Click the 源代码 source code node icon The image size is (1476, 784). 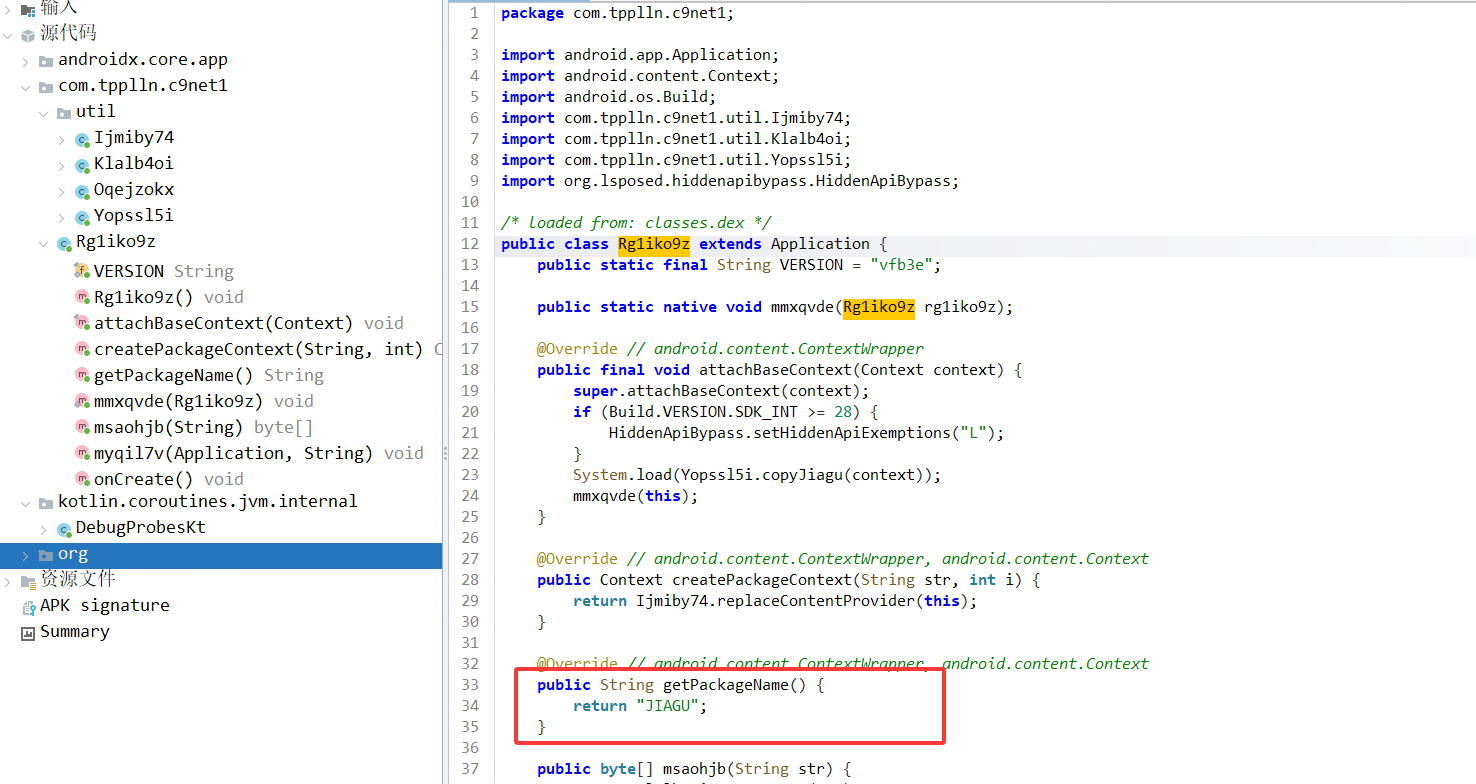coord(28,34)
